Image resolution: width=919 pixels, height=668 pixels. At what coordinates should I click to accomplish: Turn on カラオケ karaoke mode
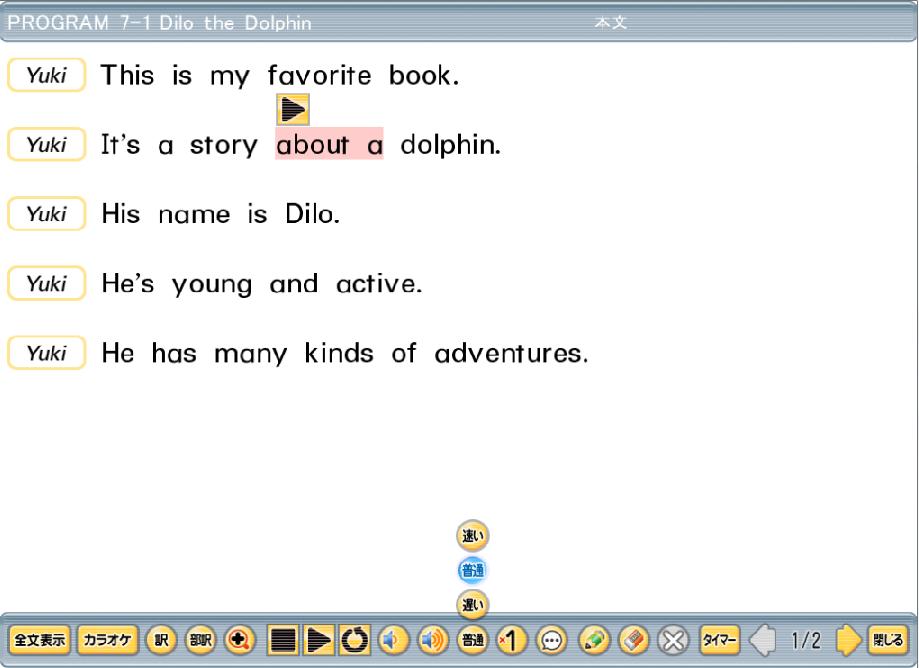pyautogui.click(x=107, y=640)
